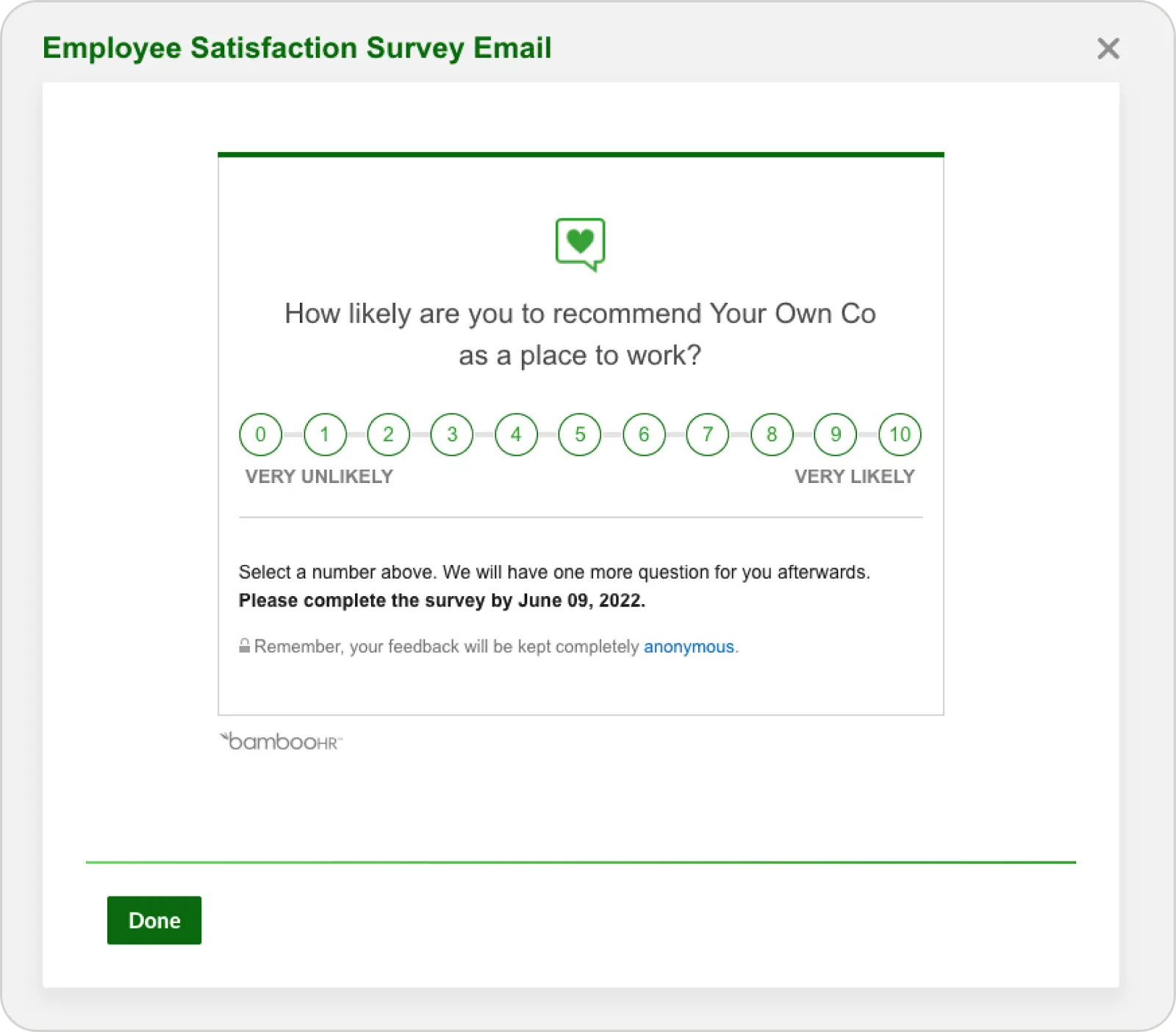Viewport: 1176px width, 1032px height.
Task: Choose rating 3 circle
Action: point(452,434)
